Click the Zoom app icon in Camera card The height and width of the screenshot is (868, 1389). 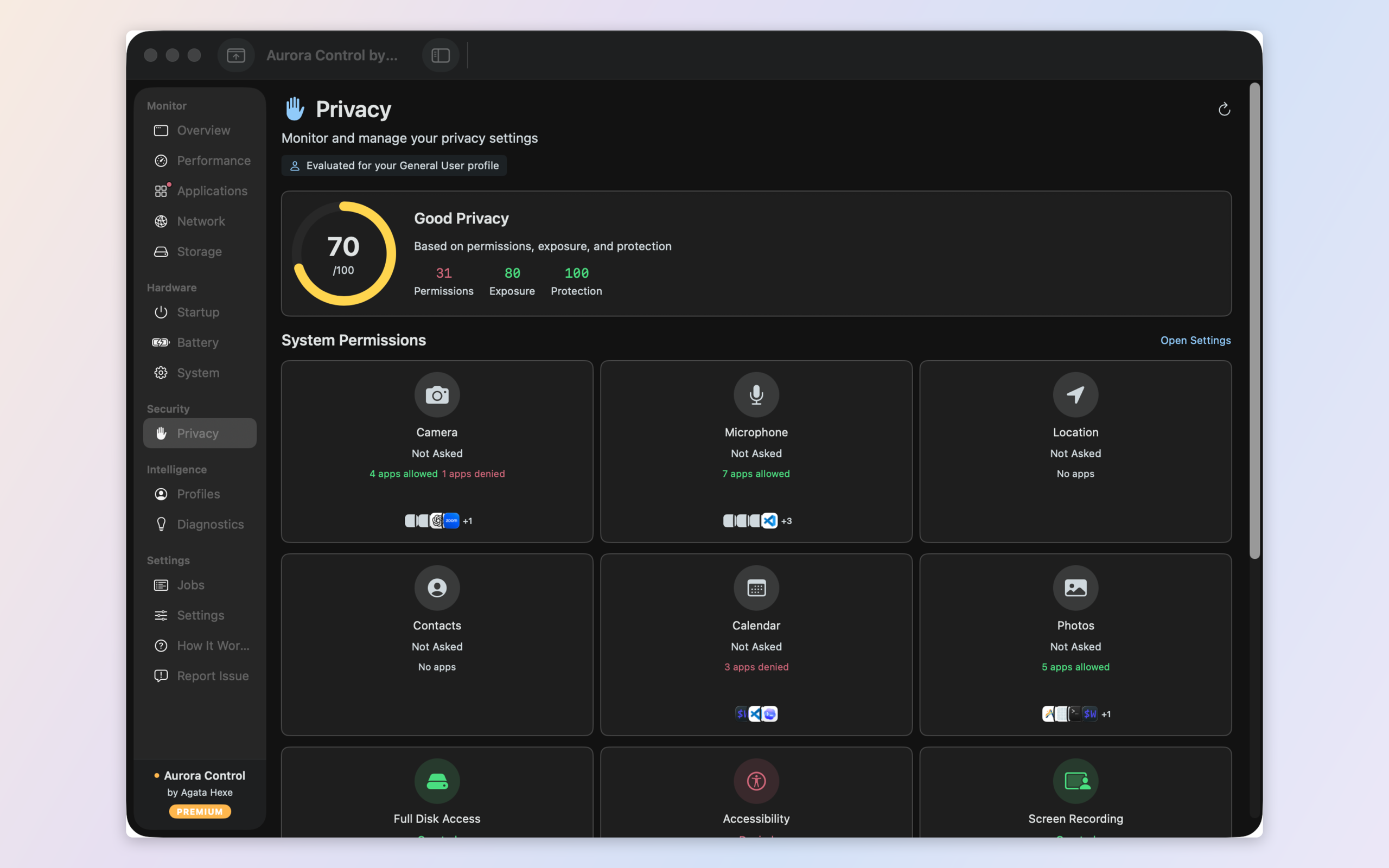click(452, 521)
